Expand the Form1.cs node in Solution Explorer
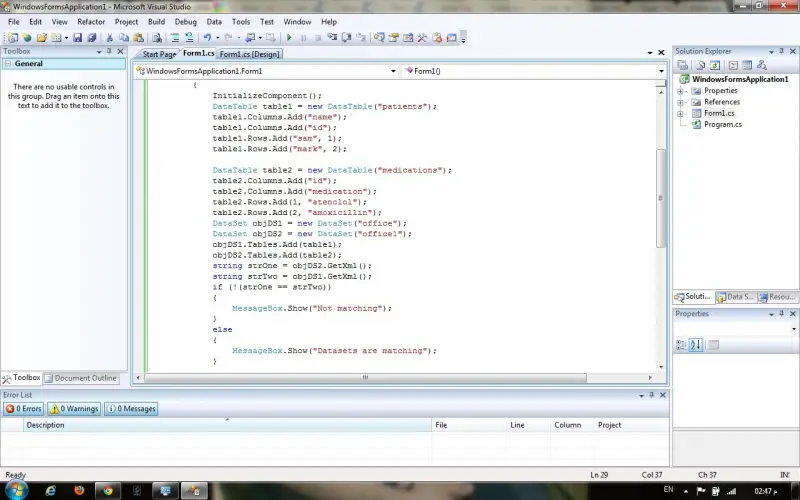Screen dimensions: 800x500 tap(680, 113)
